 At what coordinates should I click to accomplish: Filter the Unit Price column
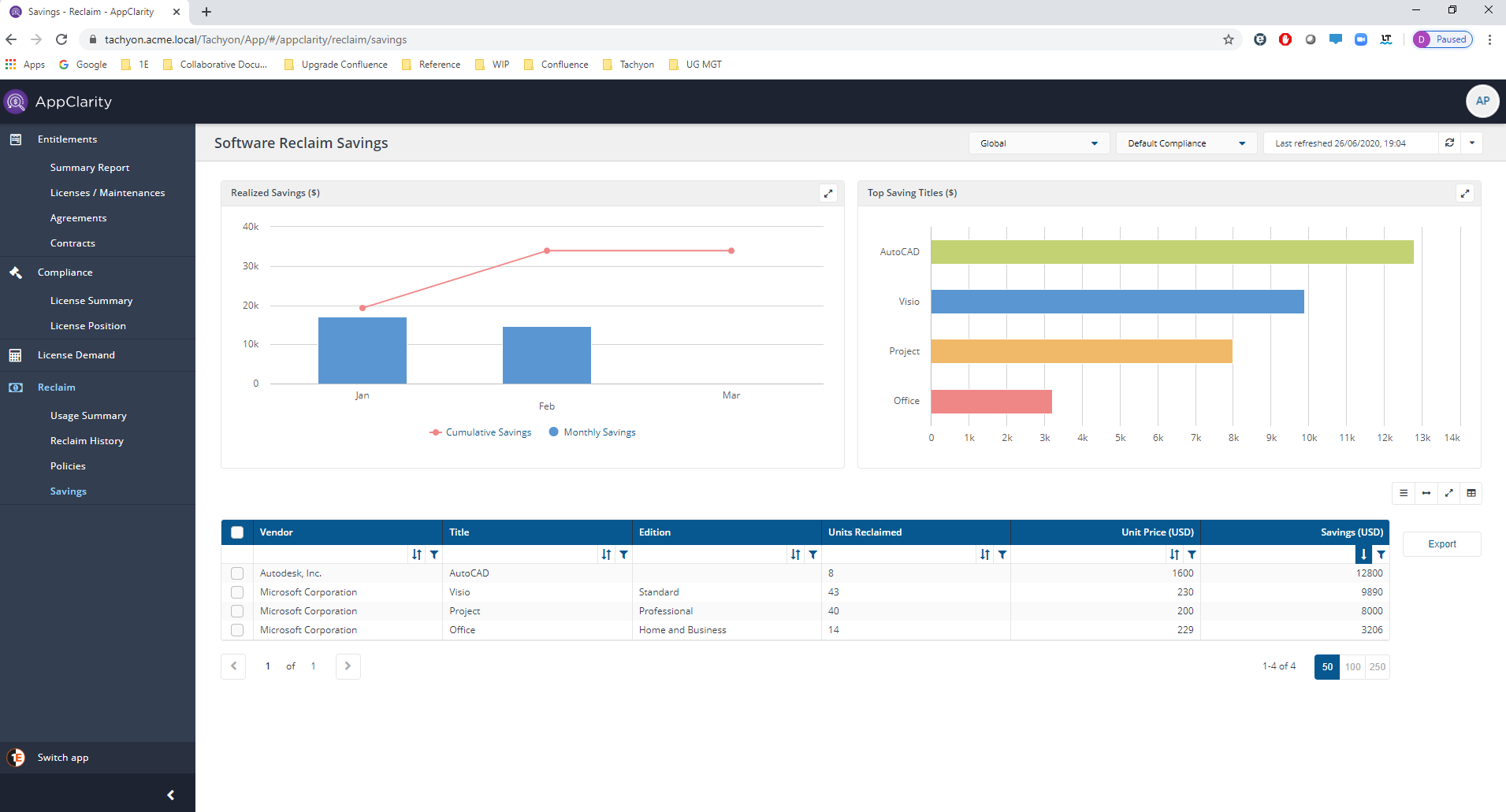click(x=1192, y=554)
